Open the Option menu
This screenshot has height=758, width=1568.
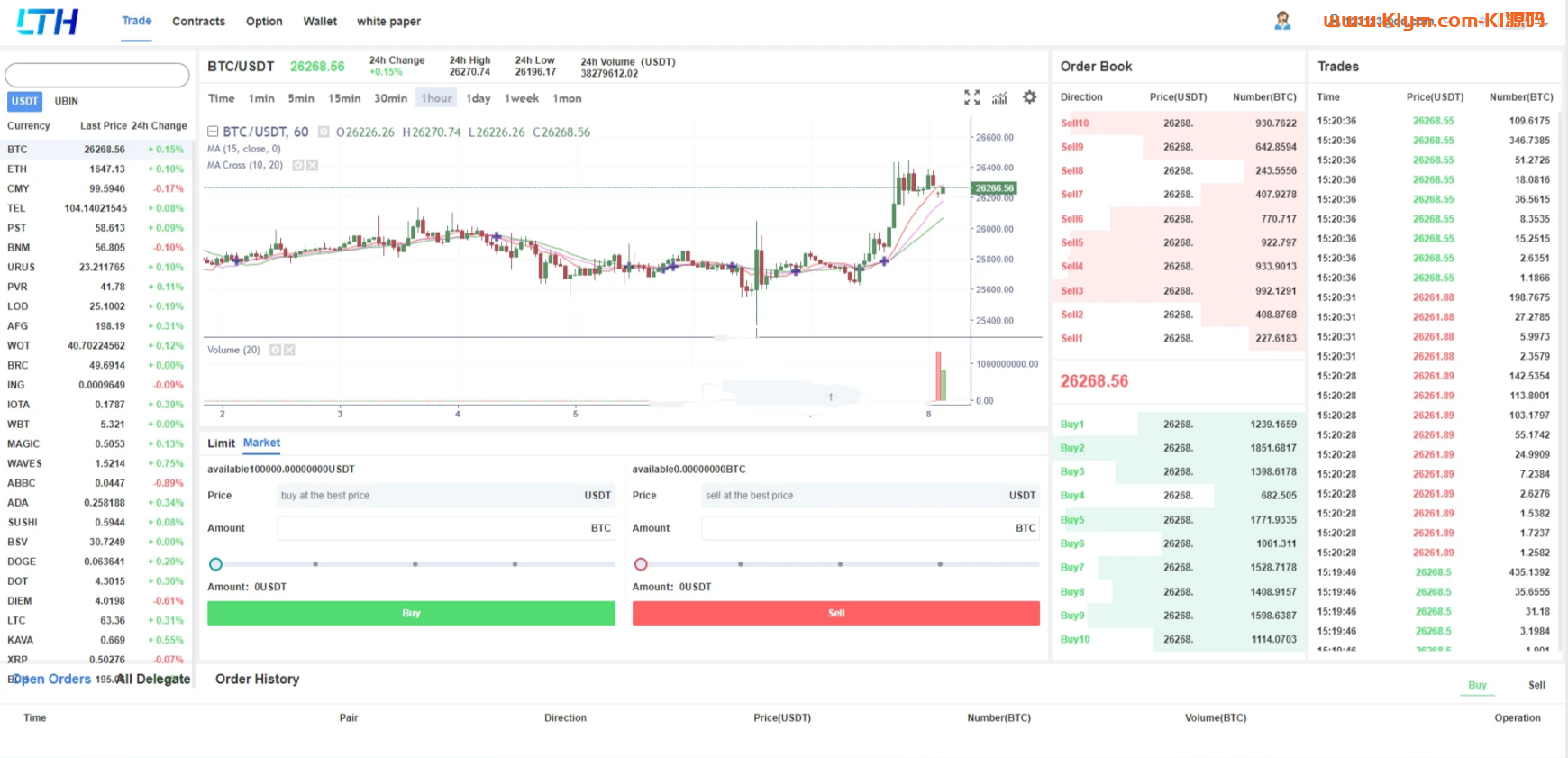coord(264,22)
